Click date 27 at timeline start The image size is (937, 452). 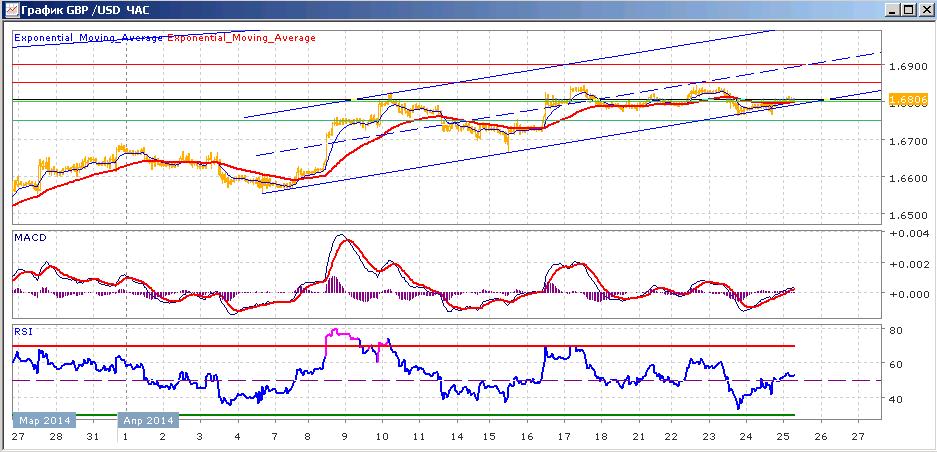tap(17, 438)
